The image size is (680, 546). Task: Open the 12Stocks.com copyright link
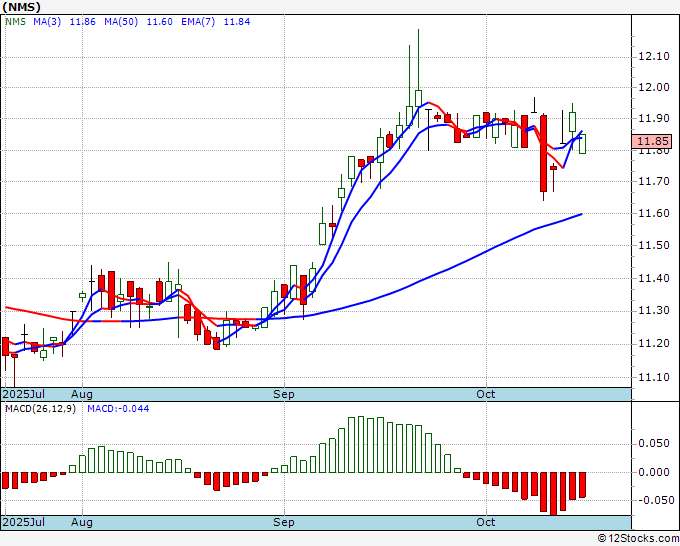(636, 538)
